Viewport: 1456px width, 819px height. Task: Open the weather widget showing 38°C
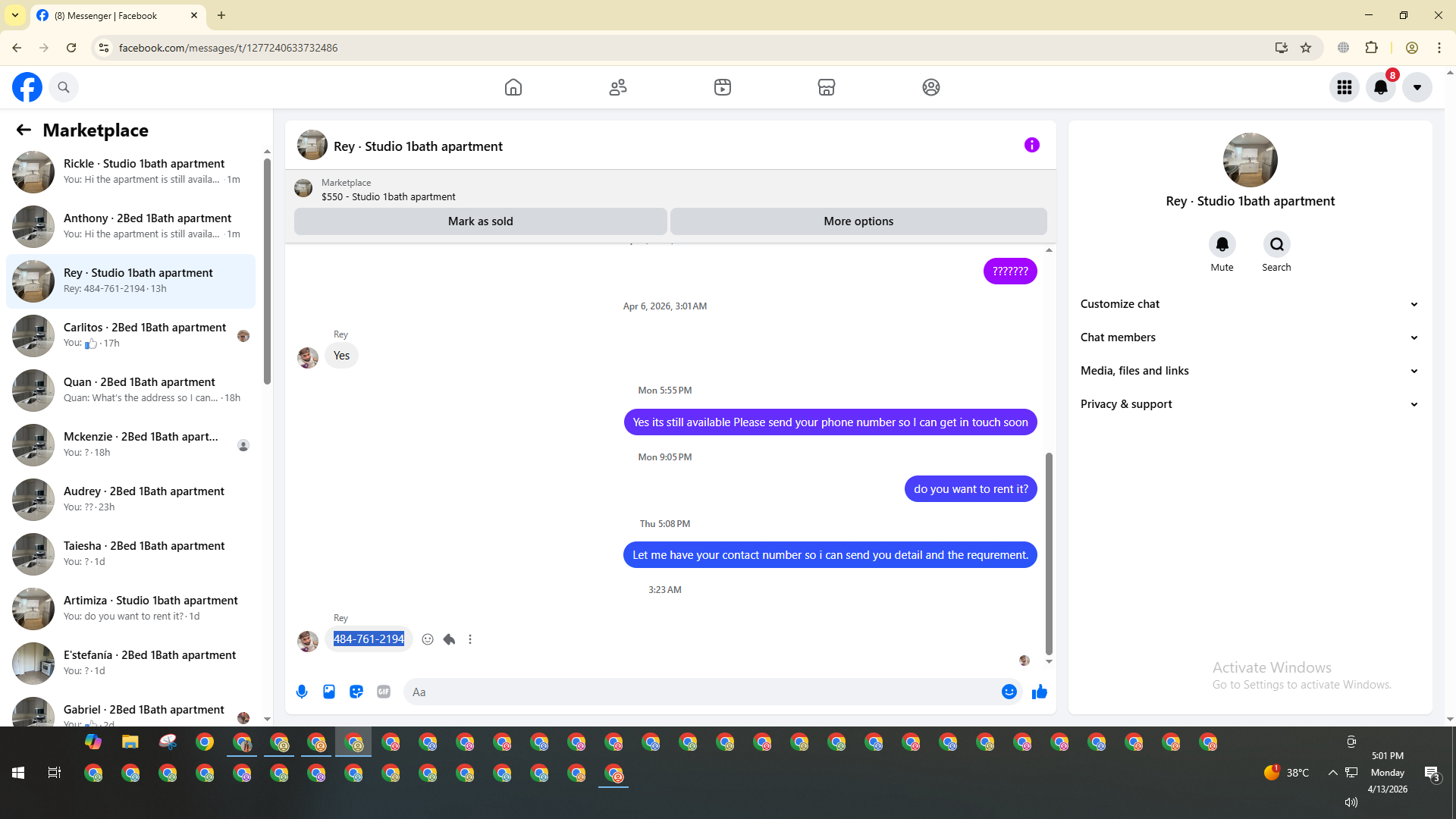point(1287,773)
